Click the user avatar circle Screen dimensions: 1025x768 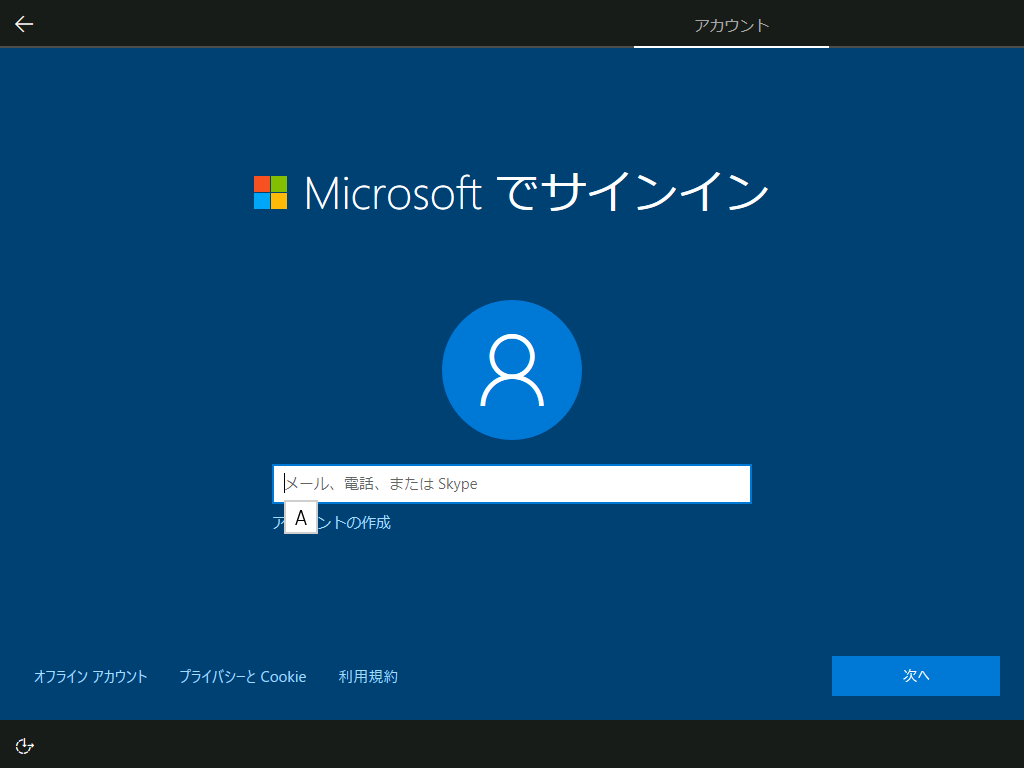512,370
